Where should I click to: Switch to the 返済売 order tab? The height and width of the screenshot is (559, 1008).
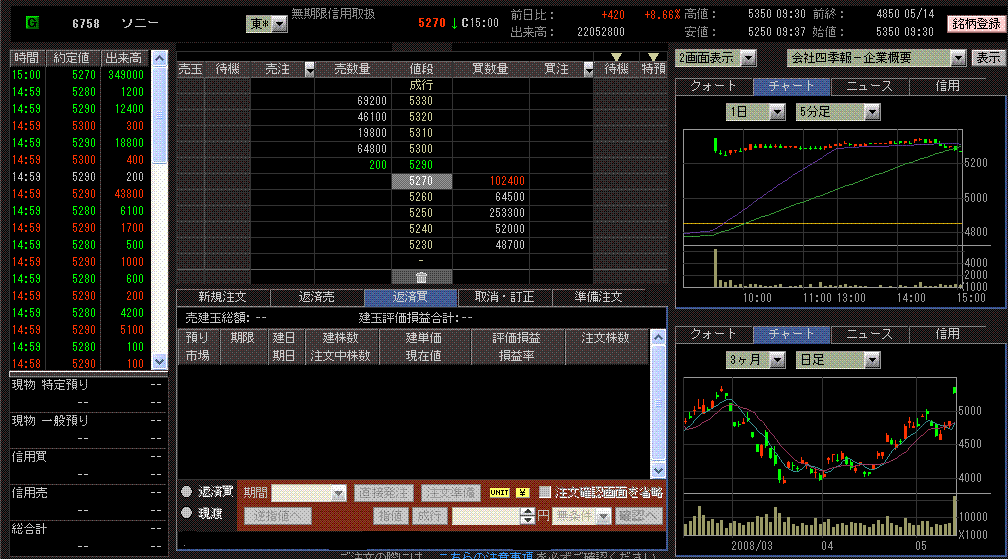(317, 297)
